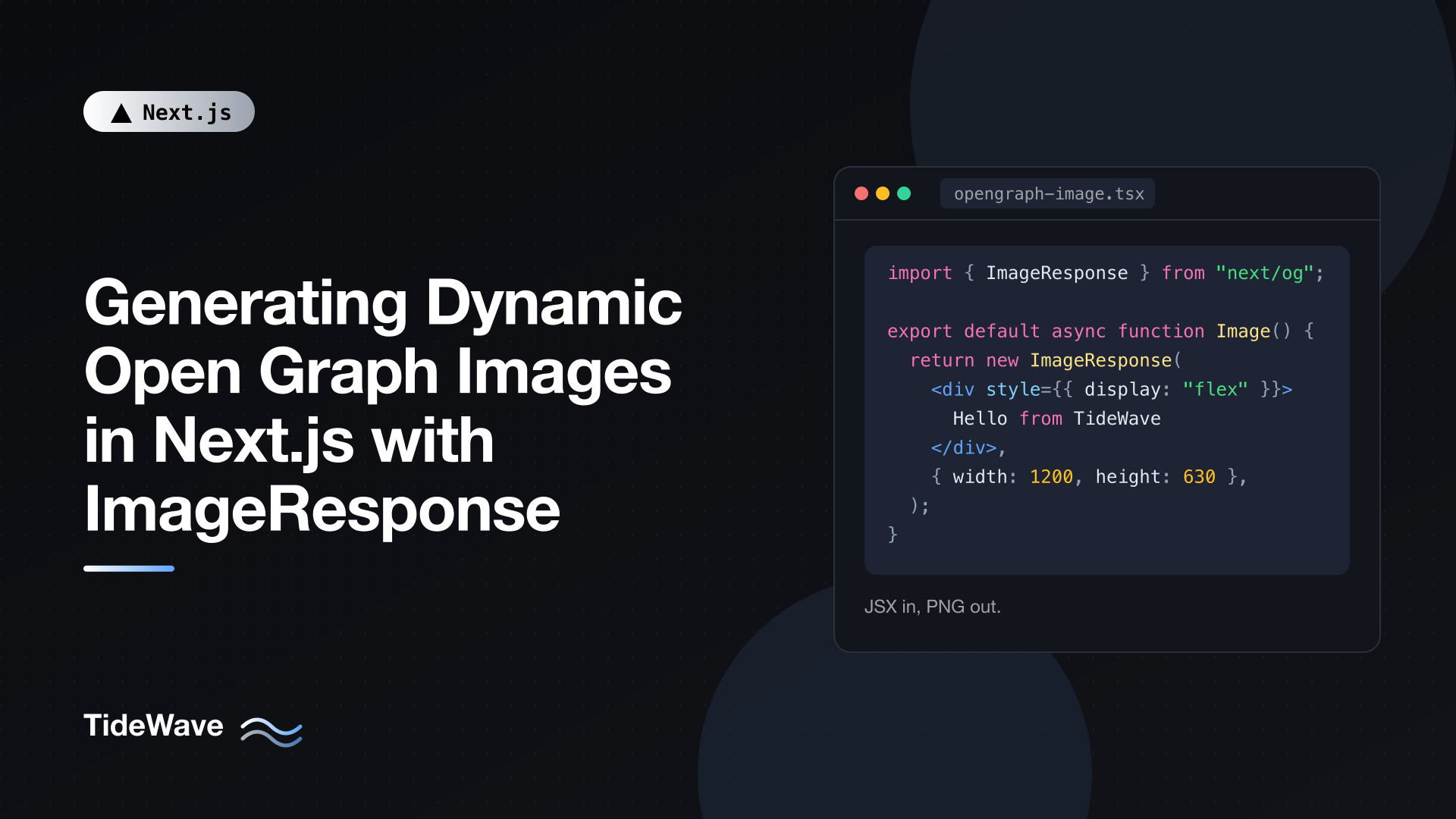Click the closing </div> tag in code
The image size is (1456, 819).
pos(964,447)
